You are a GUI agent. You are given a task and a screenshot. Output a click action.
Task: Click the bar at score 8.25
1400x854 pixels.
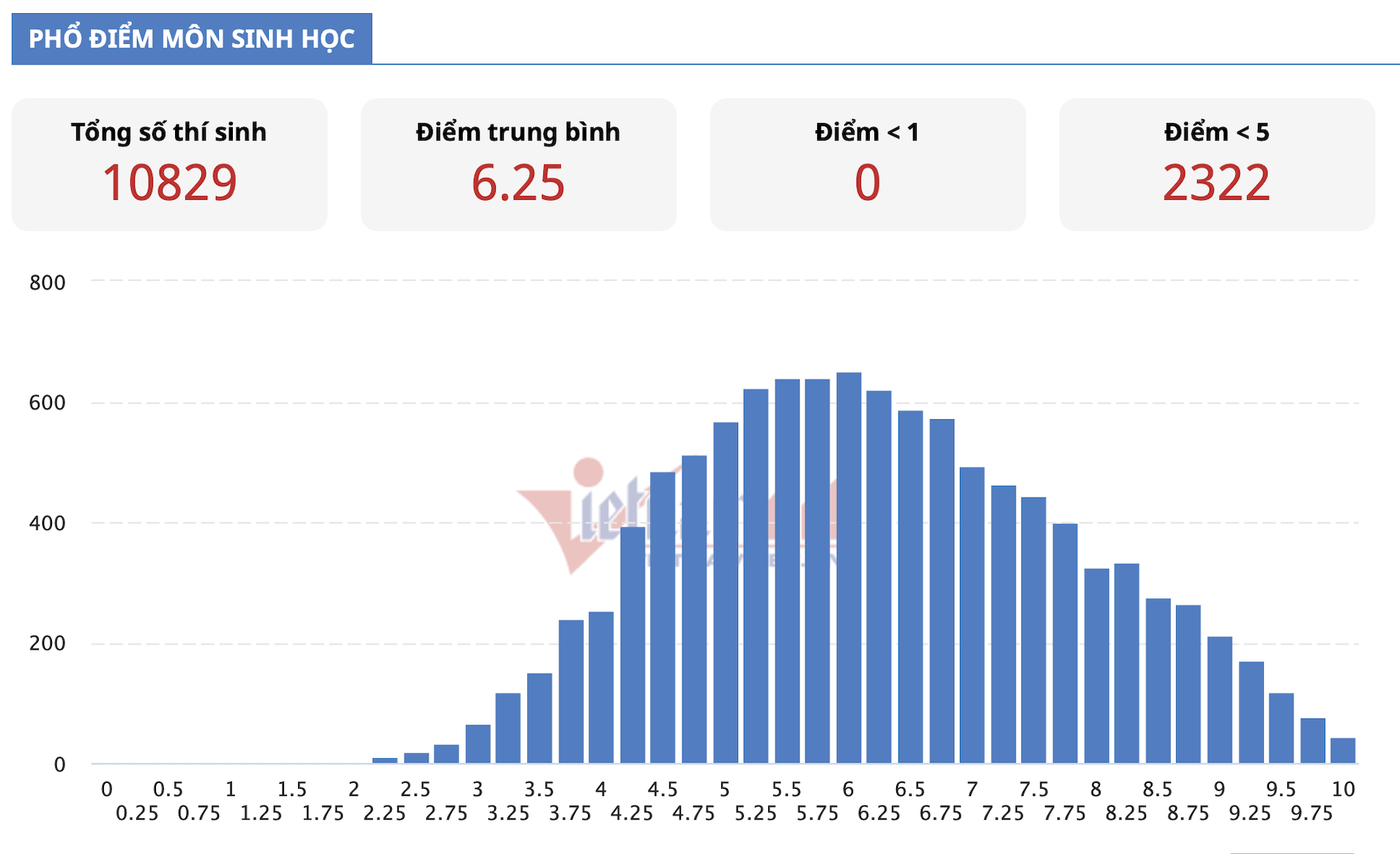(1127, 664)
